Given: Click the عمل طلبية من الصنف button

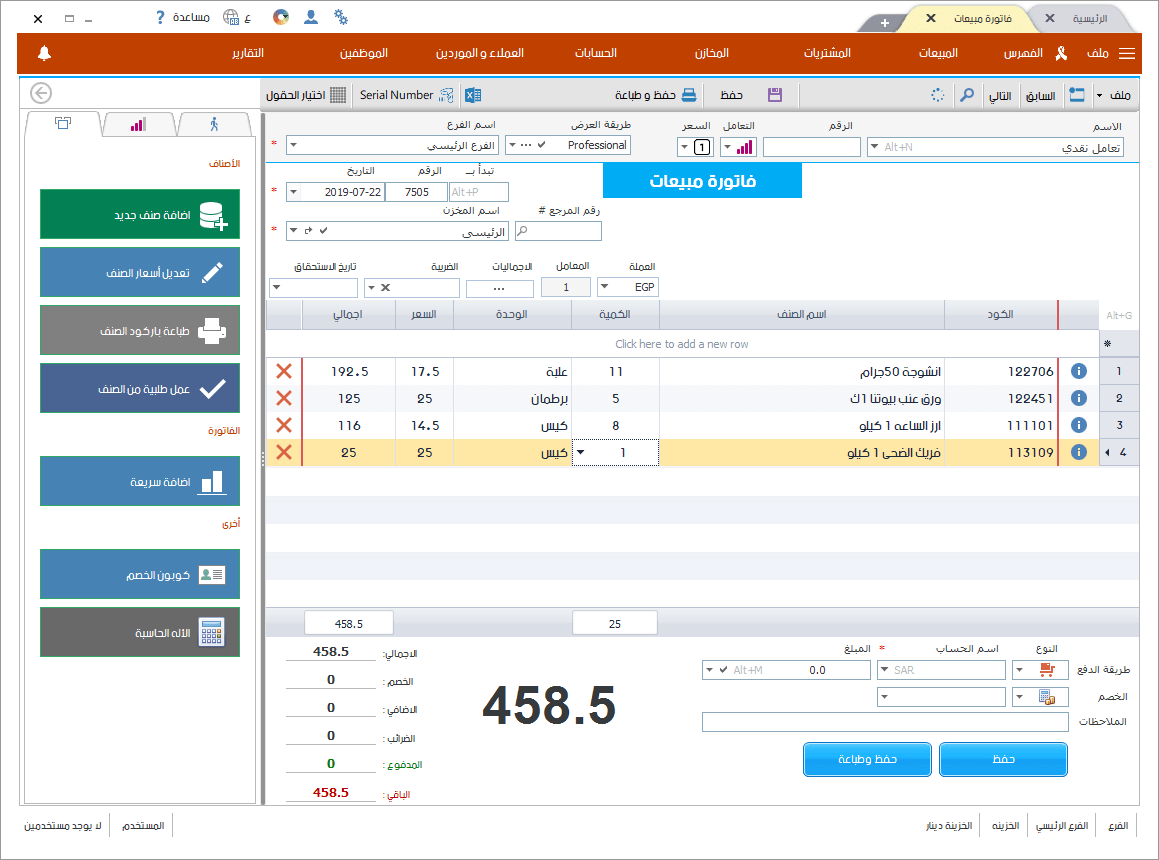Looking at the screenshot, I should 140,388.
